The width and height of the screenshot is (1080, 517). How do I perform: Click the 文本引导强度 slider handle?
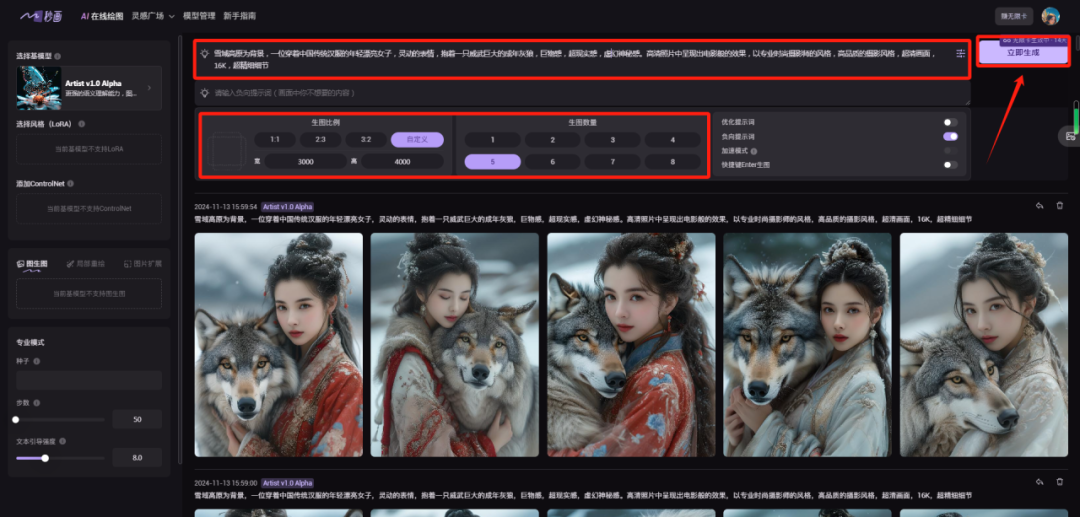click(x=45, y=458)
